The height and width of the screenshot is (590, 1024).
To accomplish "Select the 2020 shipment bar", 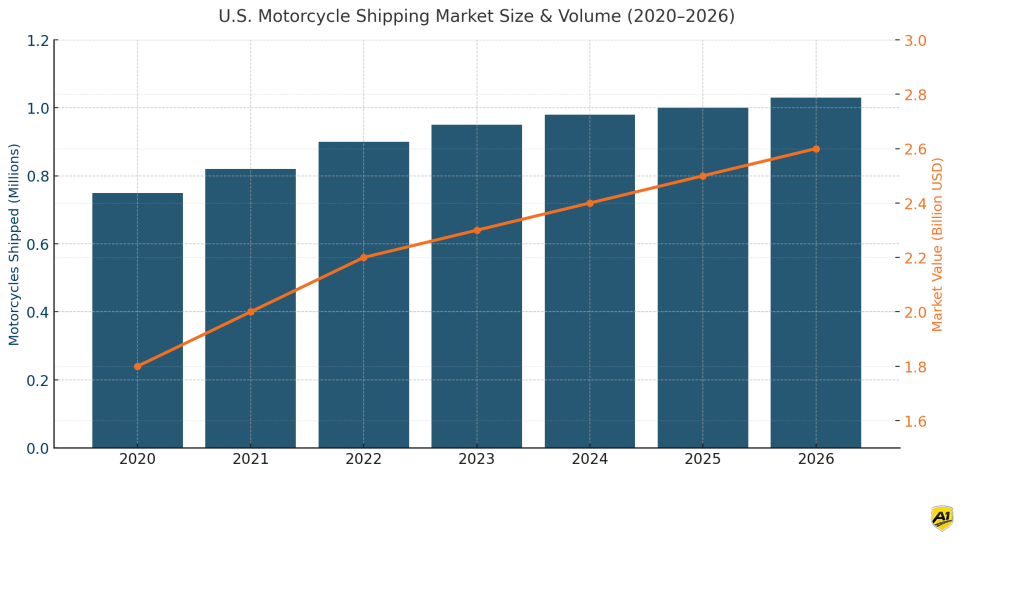I will coord(138,320).
